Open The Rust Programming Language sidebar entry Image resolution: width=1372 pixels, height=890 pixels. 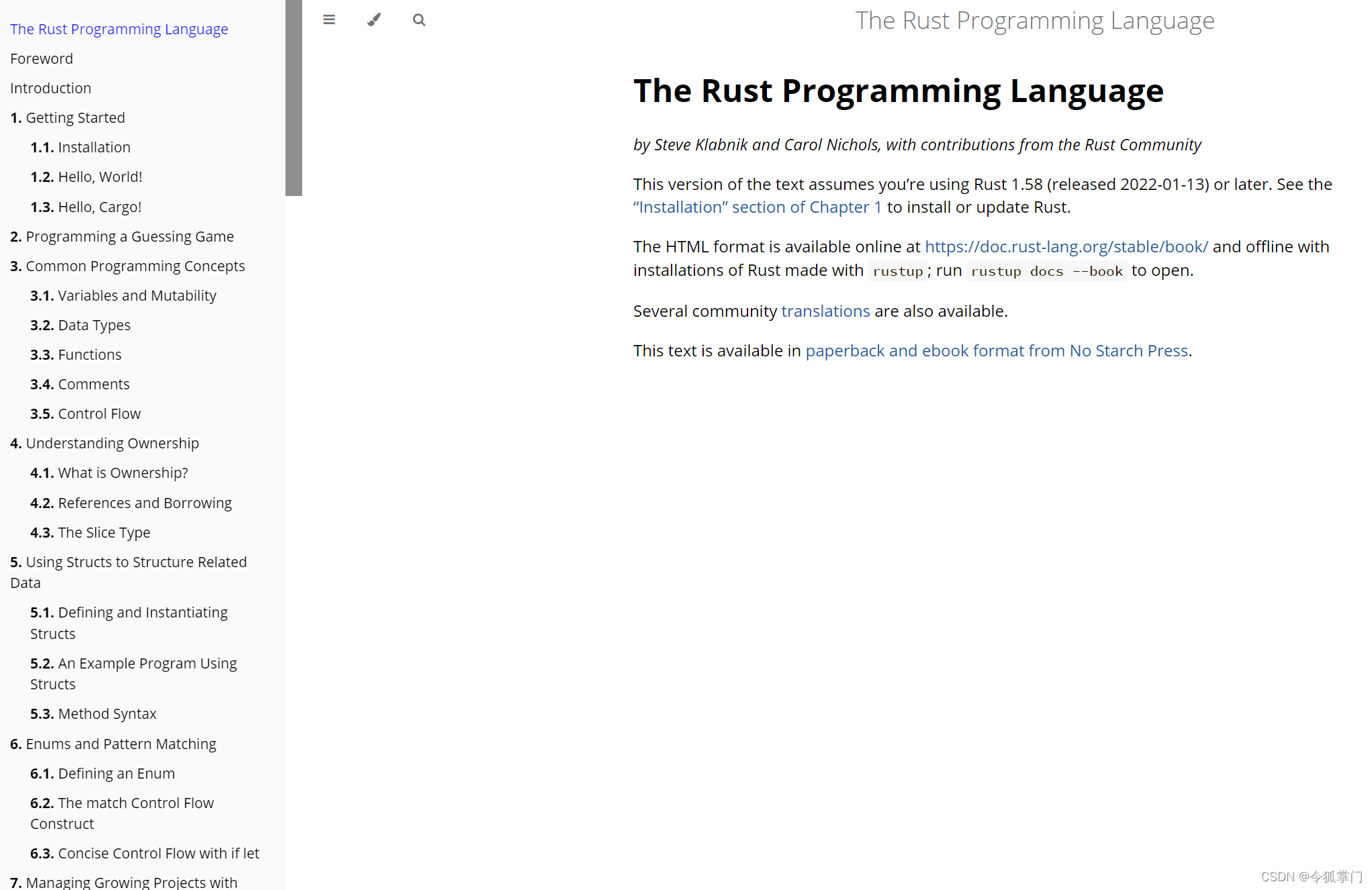click(x=119, y=29)
